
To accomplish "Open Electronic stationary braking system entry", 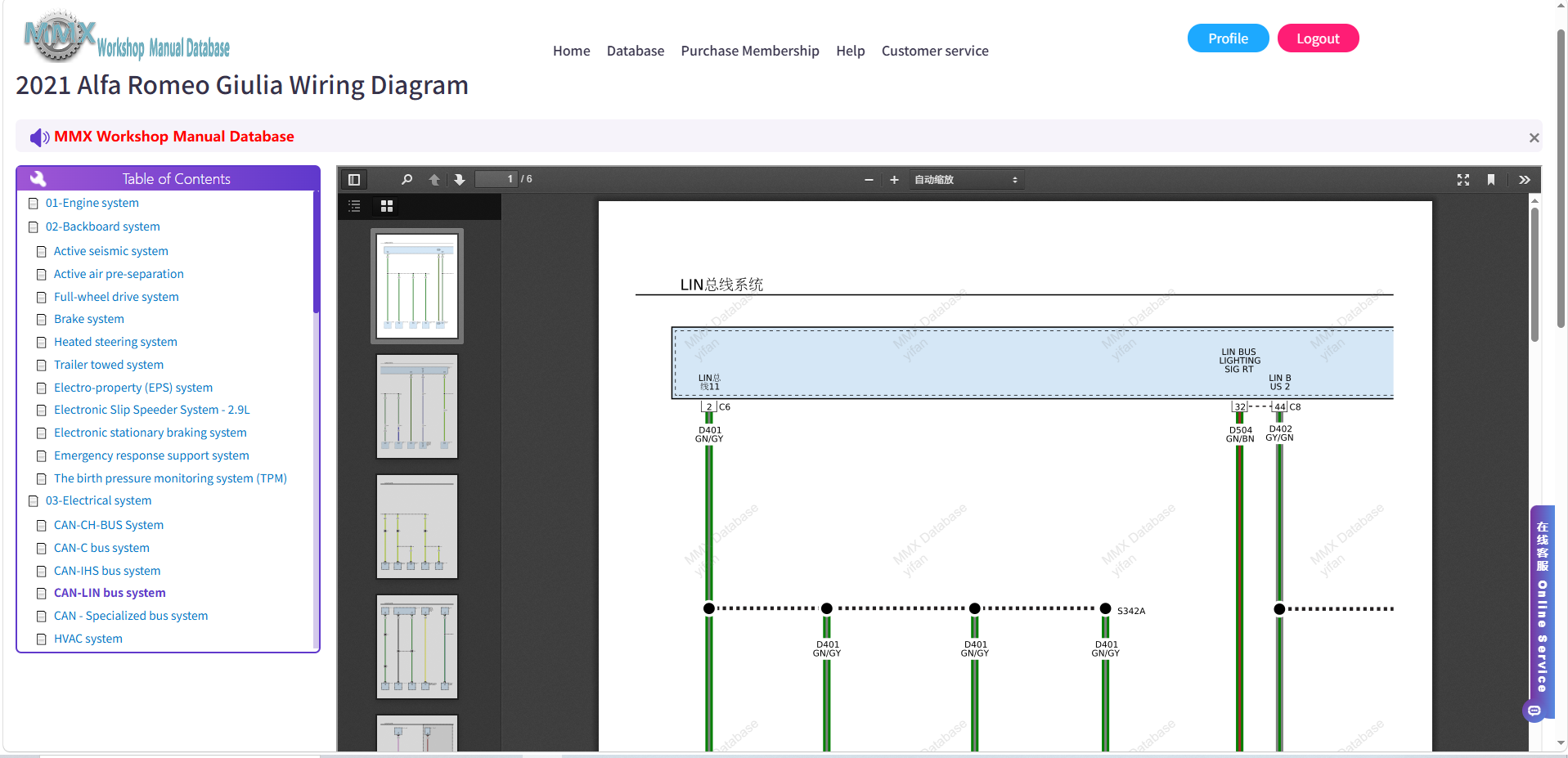I will (151, 433).
